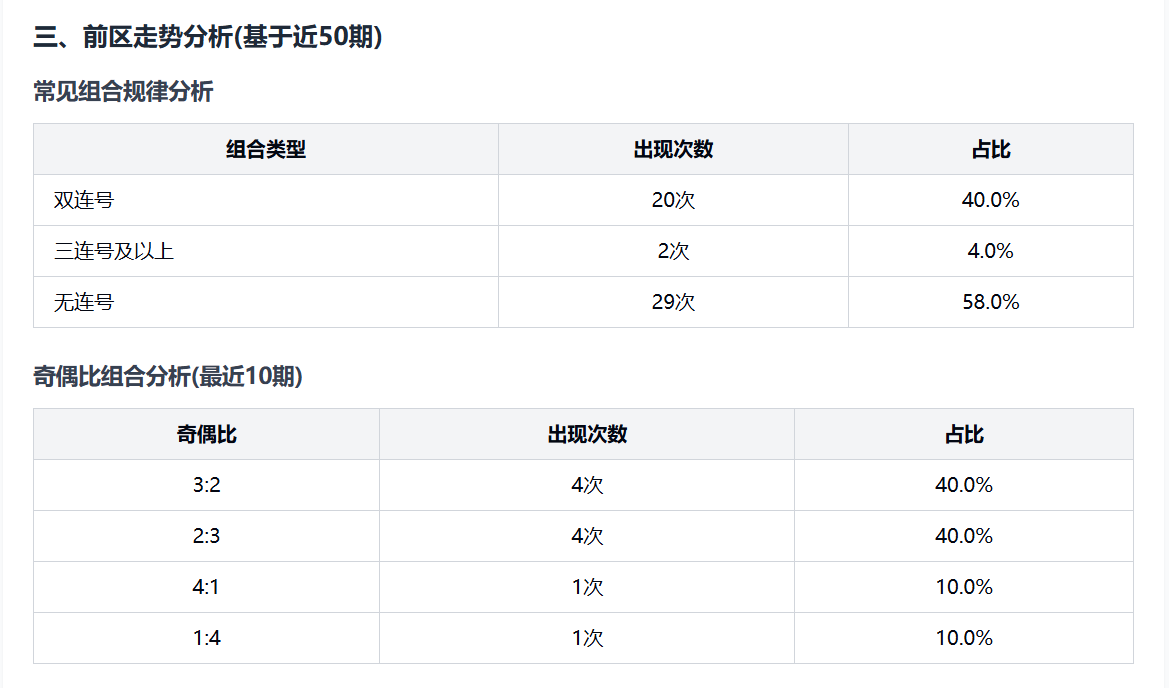
Task: Select the 4:1 ratio cell
Action: coord(206,588)
